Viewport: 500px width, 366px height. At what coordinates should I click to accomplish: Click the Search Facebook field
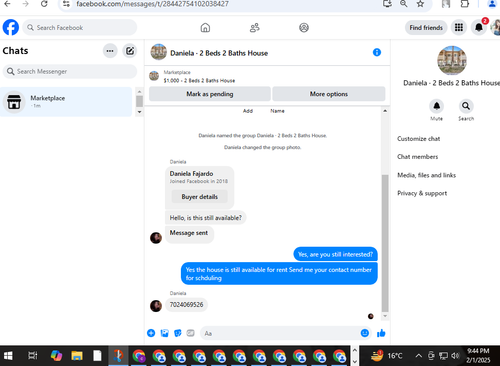coord(80,28)
